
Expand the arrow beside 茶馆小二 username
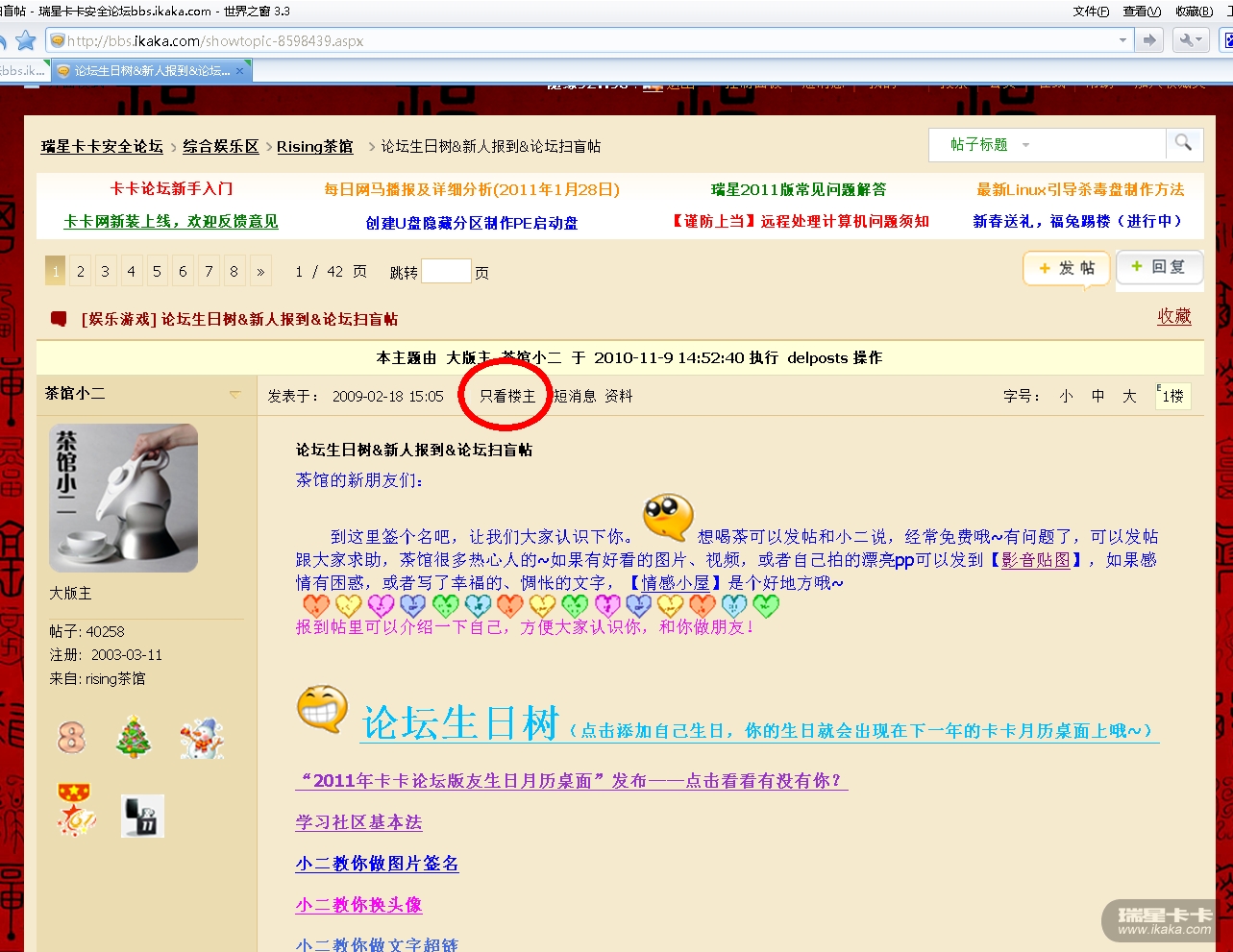point(235,395)
